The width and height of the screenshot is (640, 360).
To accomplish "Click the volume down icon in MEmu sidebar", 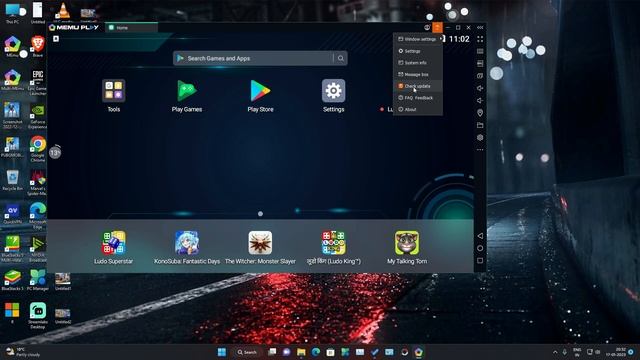I will 480,100.
